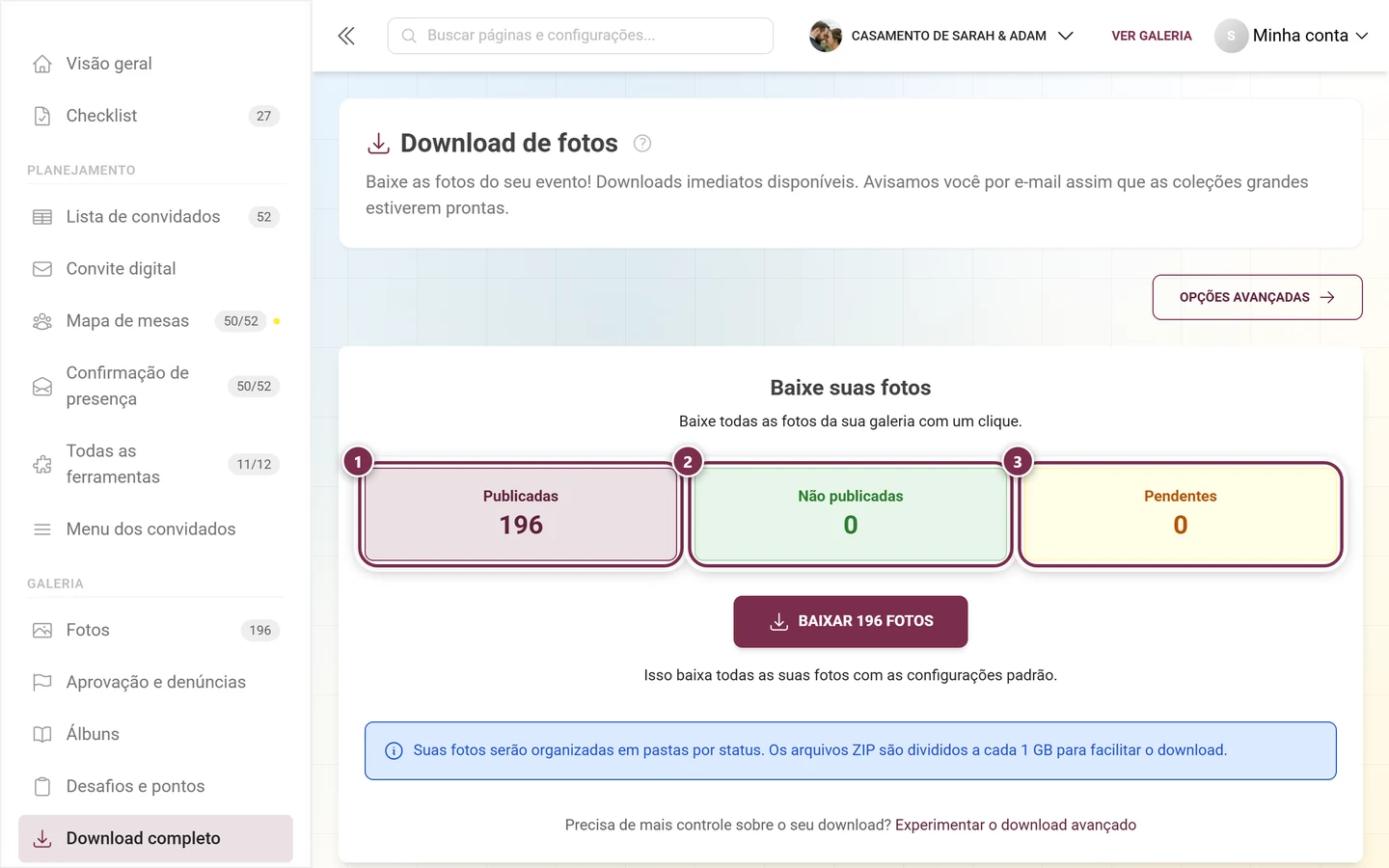Expand the Minha conta menu
This screenshot has width=1389, height=868.
pyautogui.click(x=1292, y=36)
